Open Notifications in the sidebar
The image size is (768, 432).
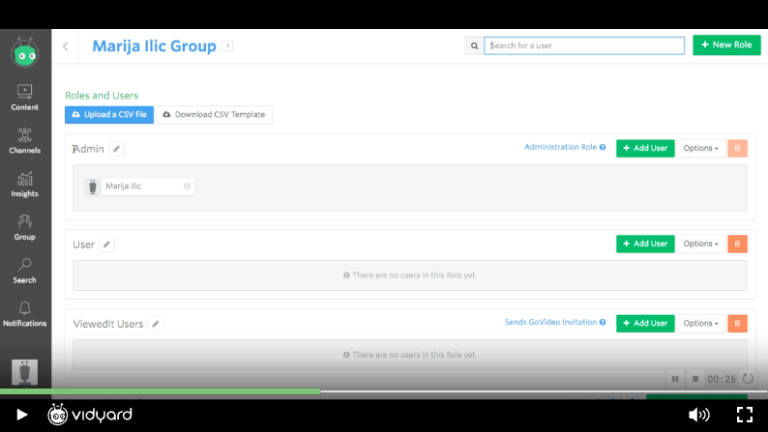click(24, 314)
